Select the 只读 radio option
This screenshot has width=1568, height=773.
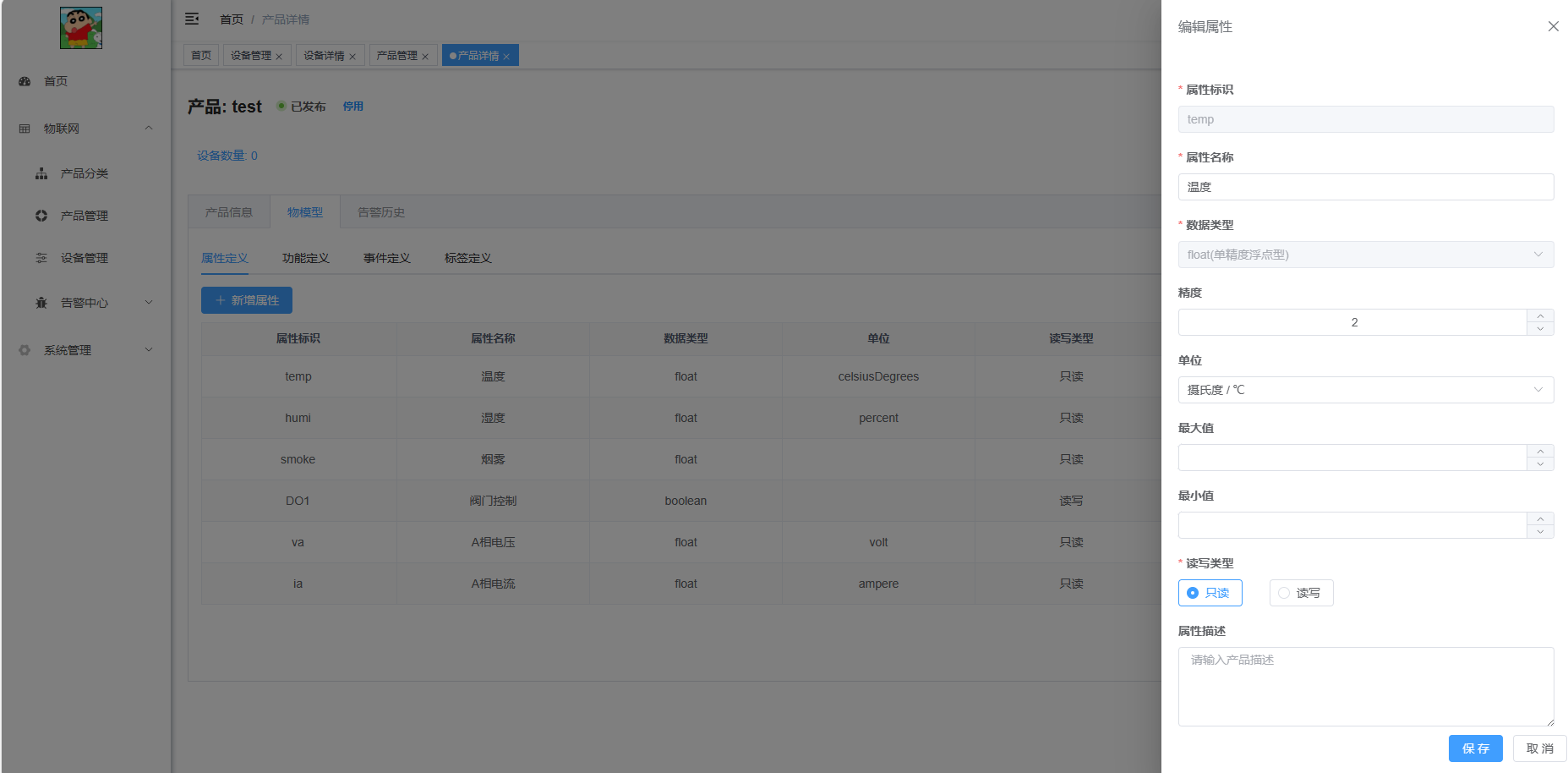coord(1210,593)
